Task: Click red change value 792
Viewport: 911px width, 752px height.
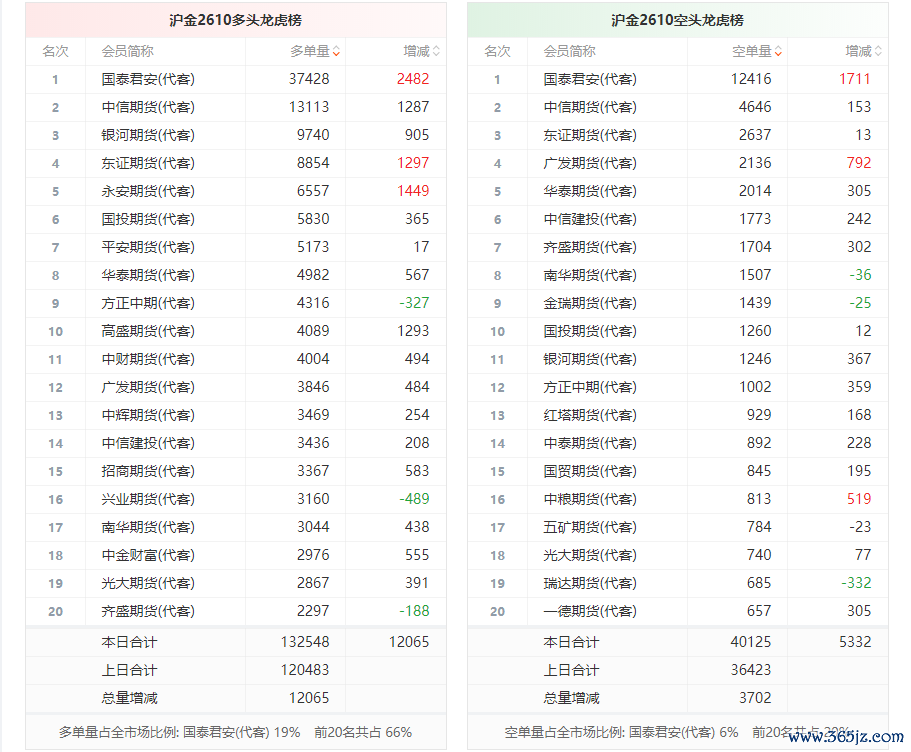Action: pos(859,163)
